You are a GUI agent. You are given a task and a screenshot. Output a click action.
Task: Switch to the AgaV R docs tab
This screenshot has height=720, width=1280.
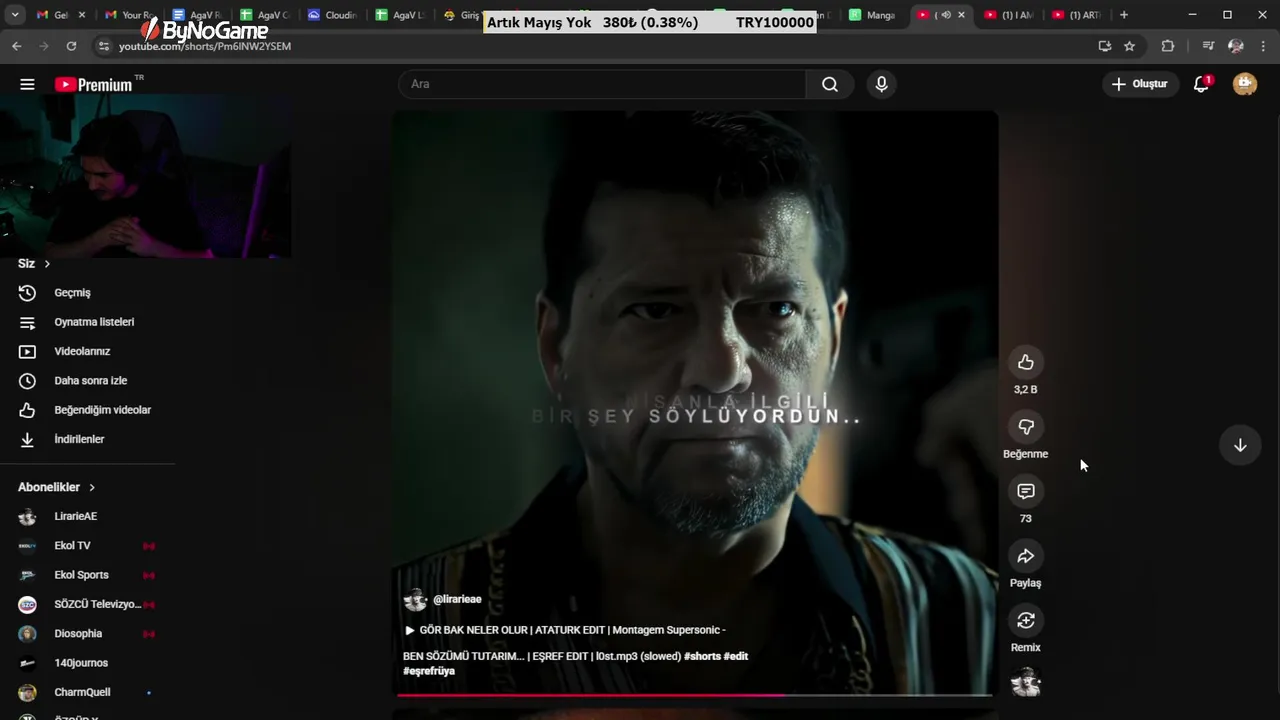click(x=198, y=15)
